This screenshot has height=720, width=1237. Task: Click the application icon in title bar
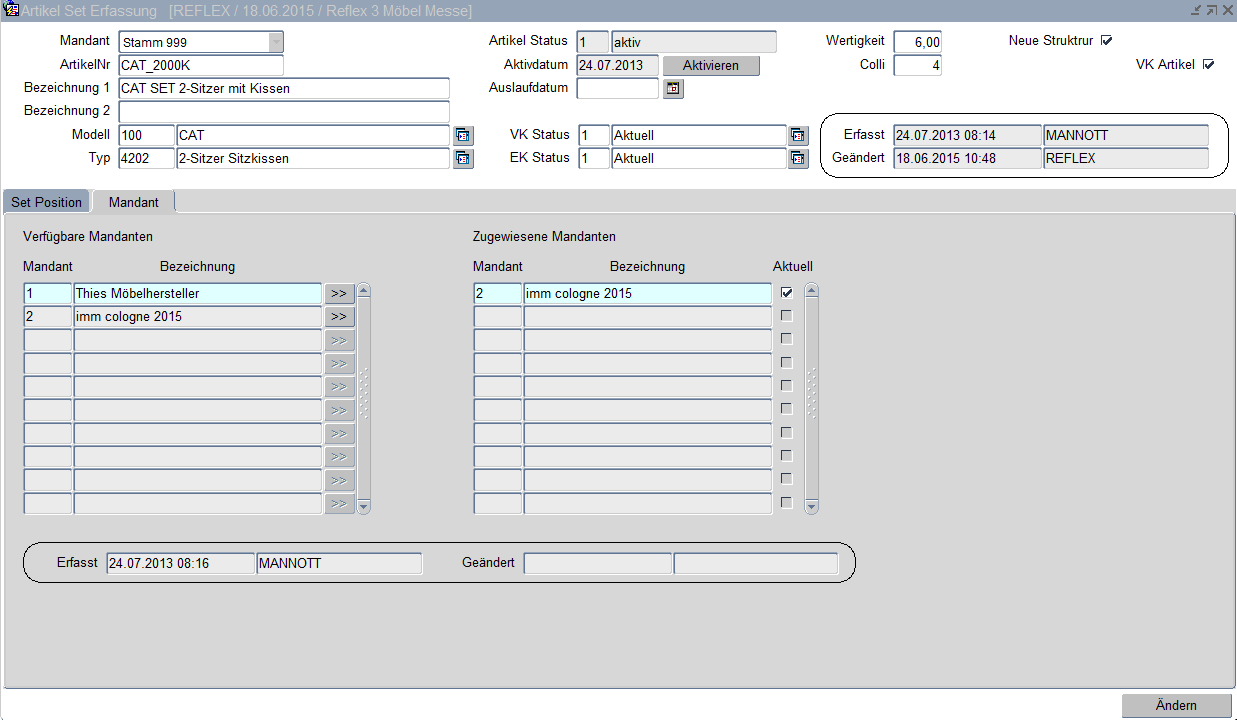(12, 10)
